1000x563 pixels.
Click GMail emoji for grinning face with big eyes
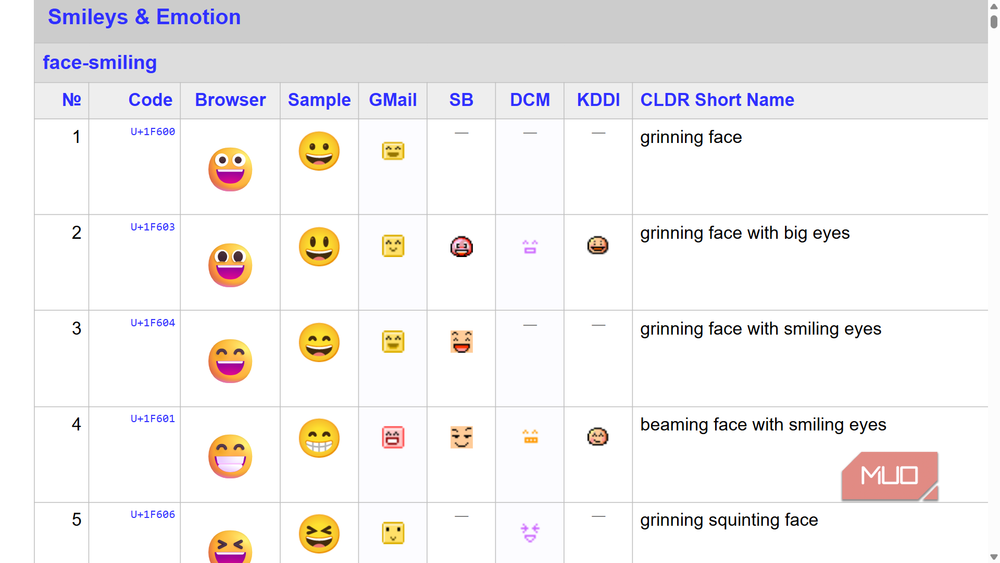tap(393, 246)
